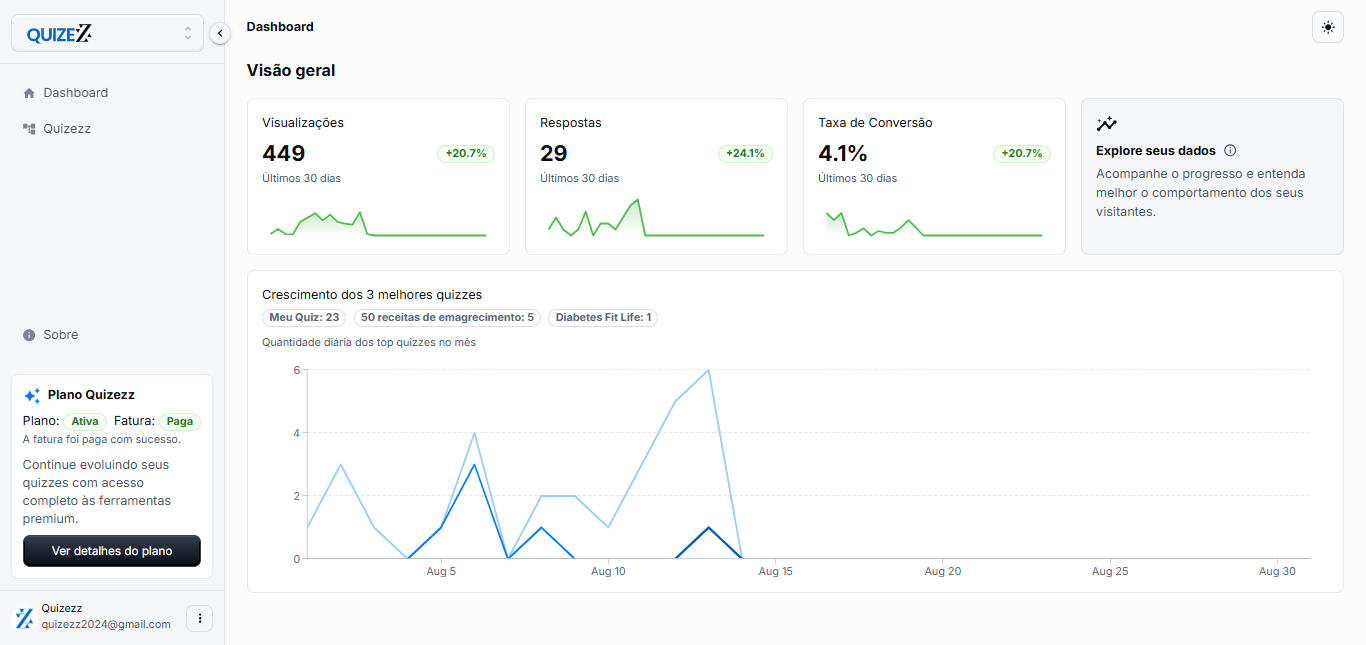Toggle light/dark theme with sun button

pyautogui.click(x=1327, y=27)
